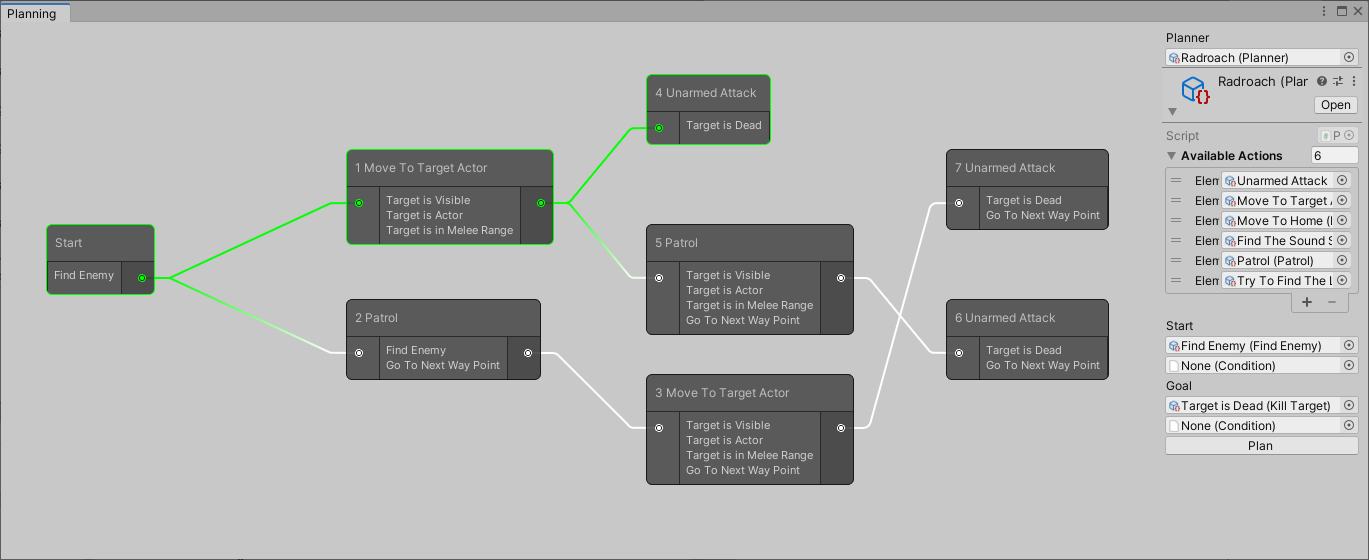Viewport: 1369px width, 560px height.
Task: Click the Script object field
Action: click(1337, 136)
